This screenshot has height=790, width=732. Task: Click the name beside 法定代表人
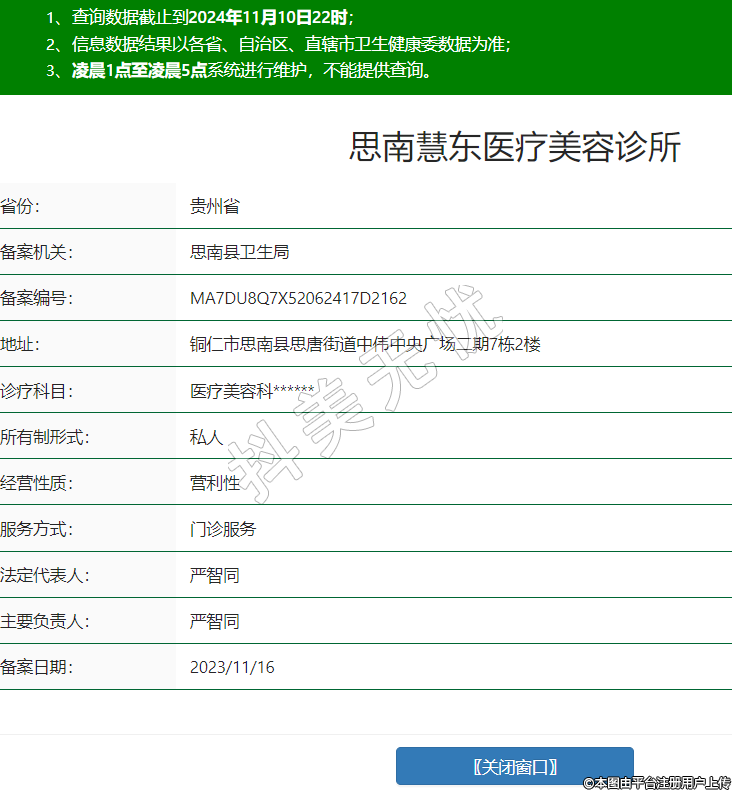tap(214, 575)
